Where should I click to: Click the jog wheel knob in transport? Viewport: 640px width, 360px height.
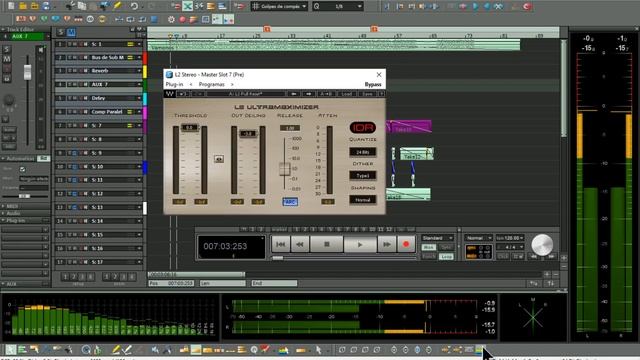(x=542, y=244)
